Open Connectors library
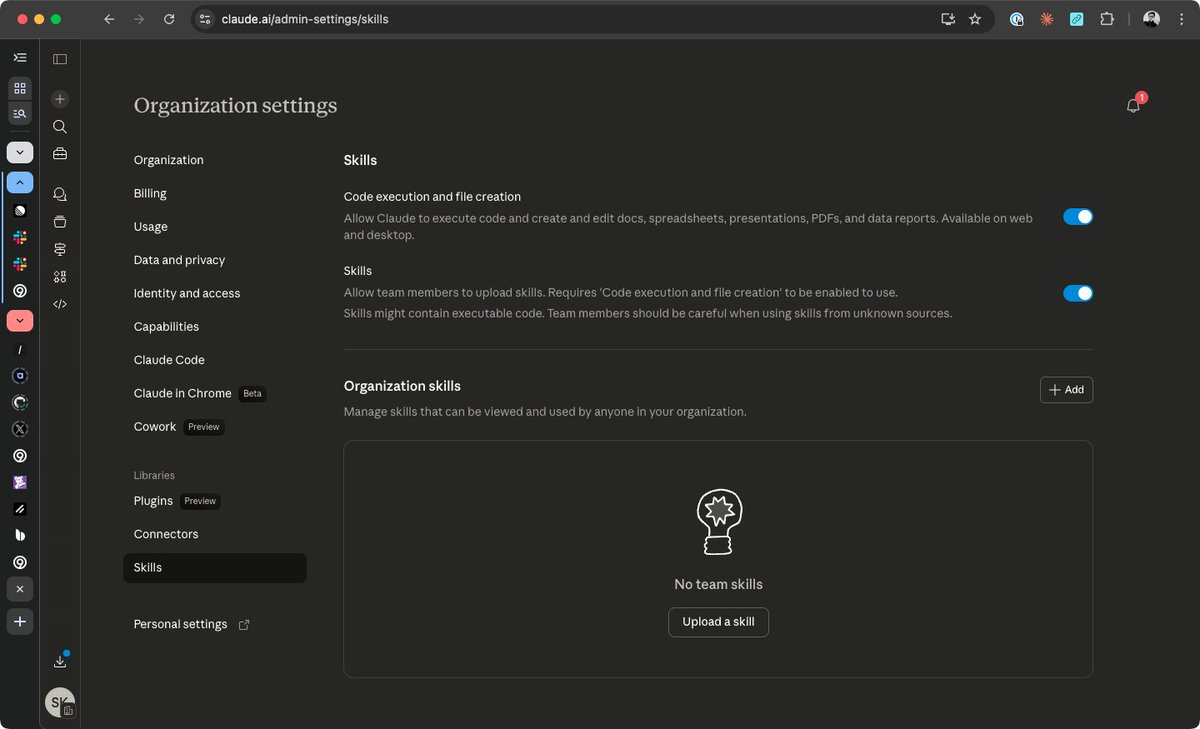Screen dimensions: 1200x729 click(x=166, y=534)
